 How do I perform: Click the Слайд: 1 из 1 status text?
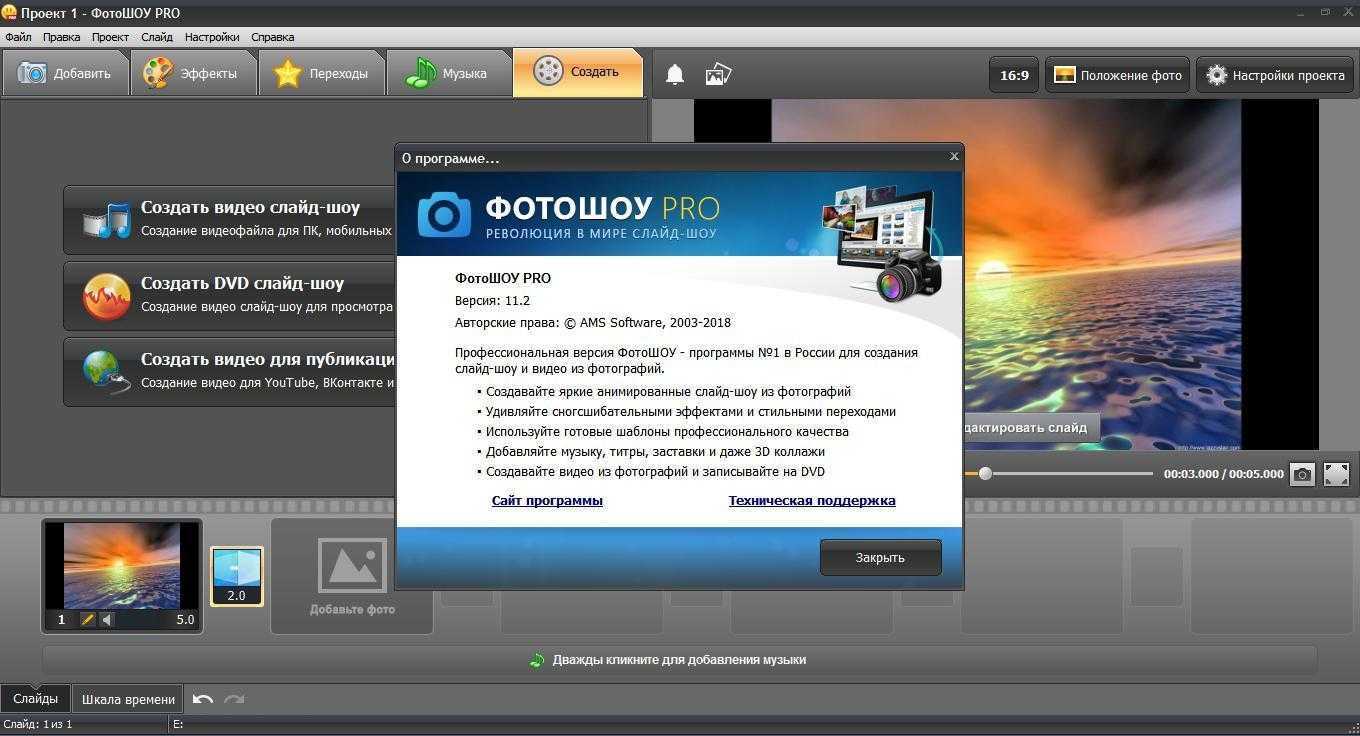click(x=38, y=724)
